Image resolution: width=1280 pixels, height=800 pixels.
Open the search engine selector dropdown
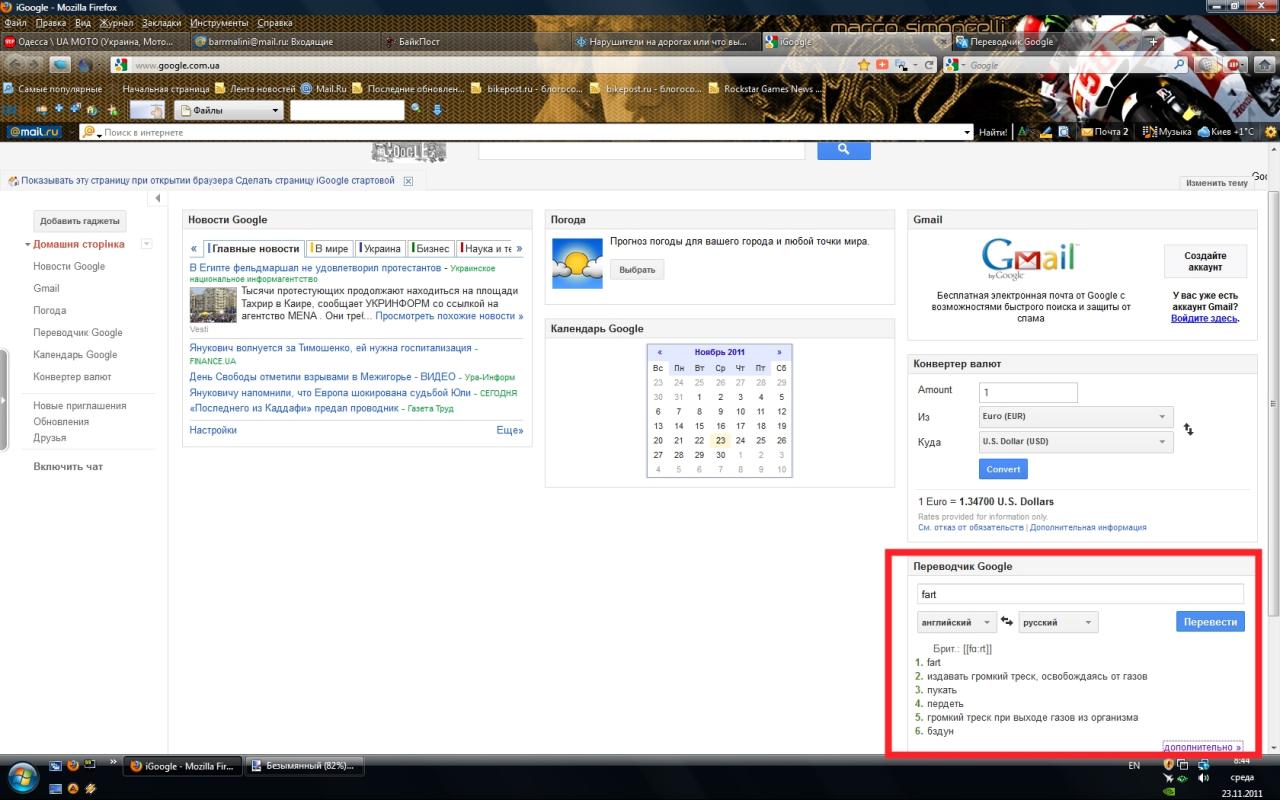(x=957, y=65)
